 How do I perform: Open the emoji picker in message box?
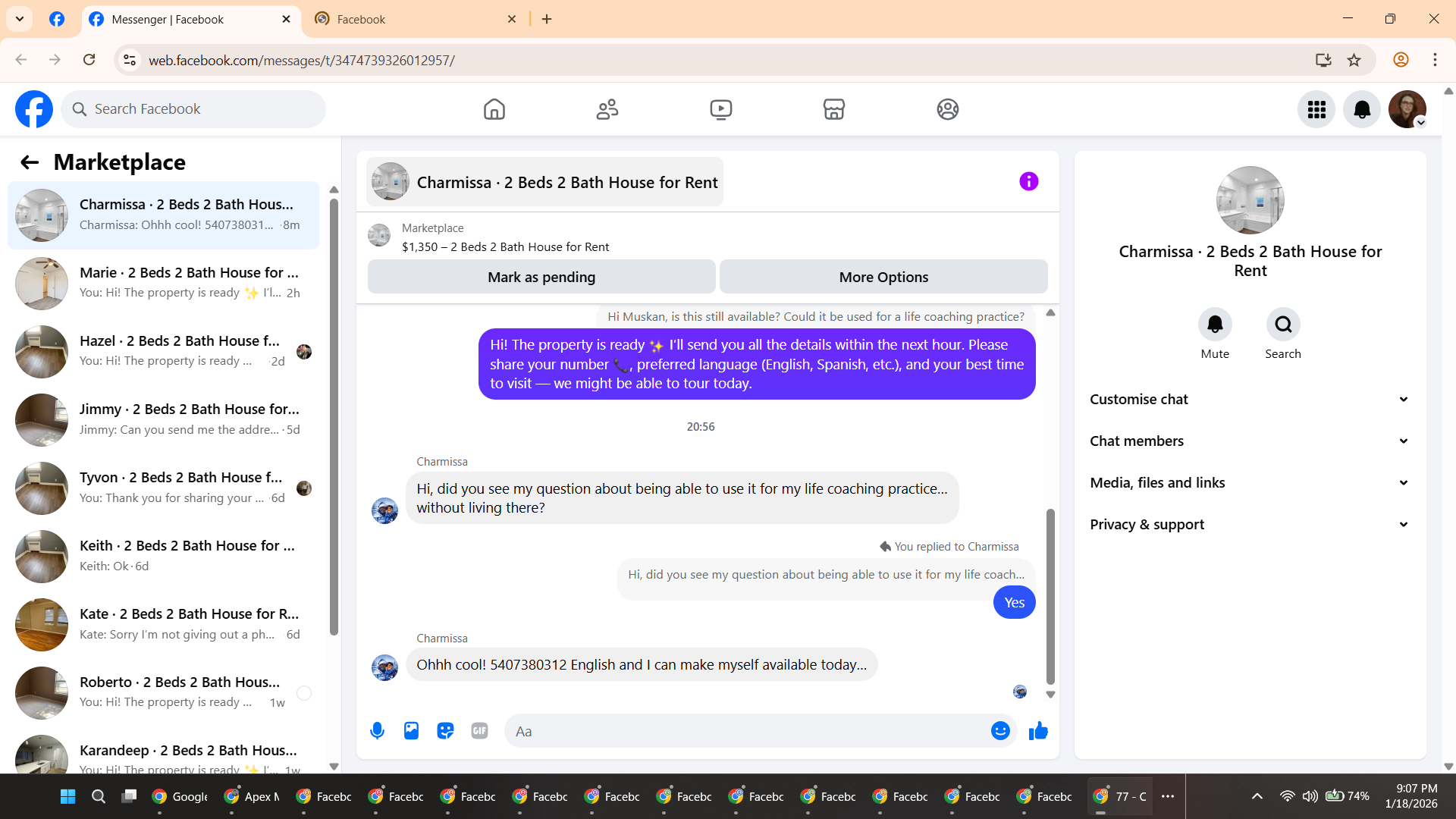(x=1000, y=731)
